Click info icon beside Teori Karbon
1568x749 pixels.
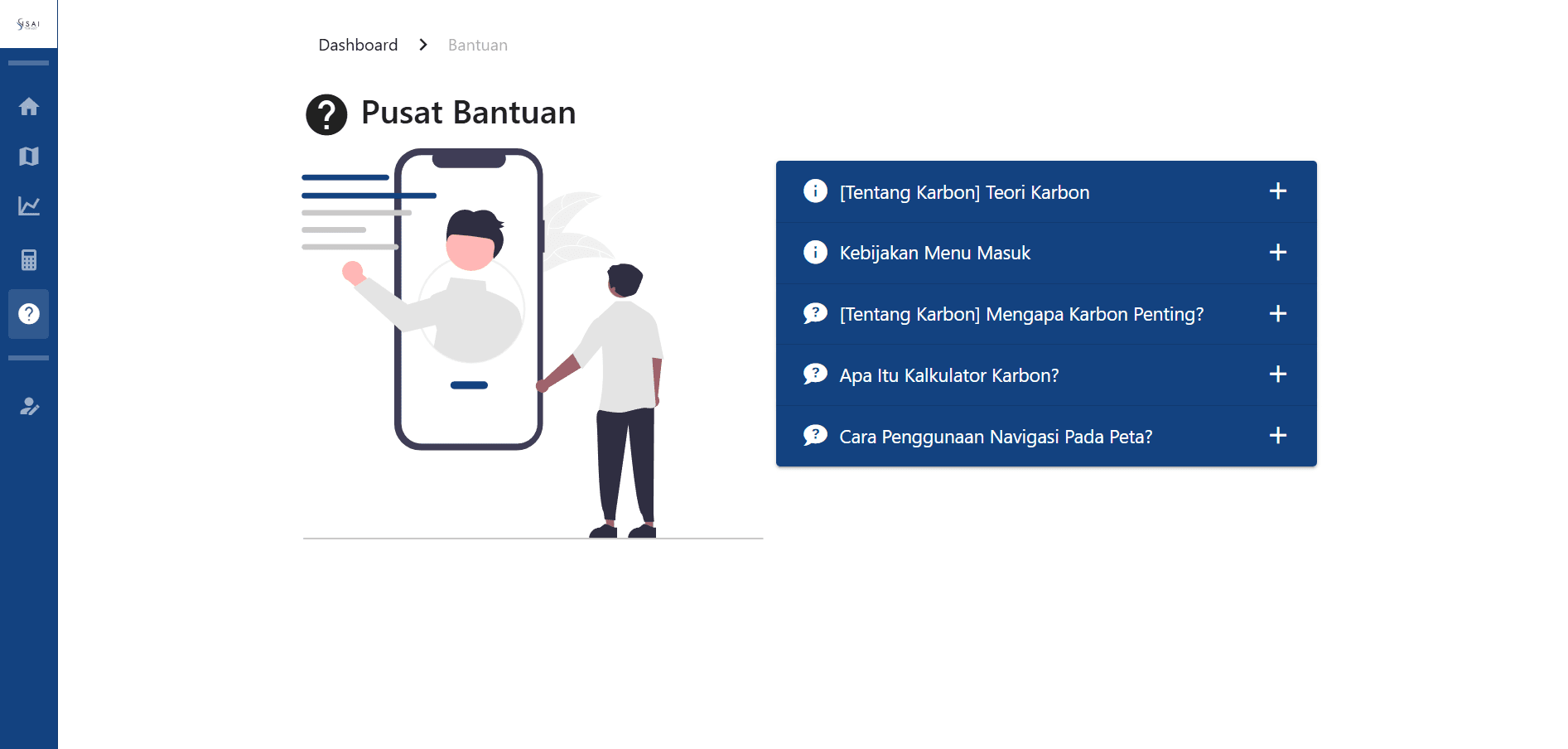[x=815, y=191]
